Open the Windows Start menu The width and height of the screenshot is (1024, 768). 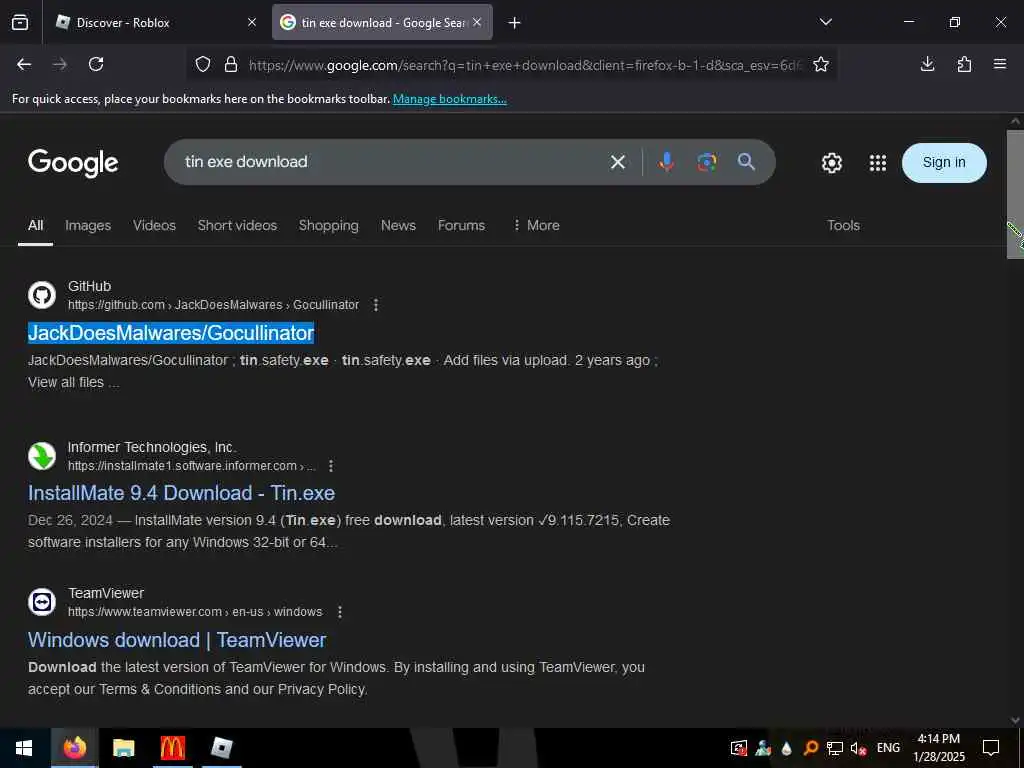click(24, 748)
